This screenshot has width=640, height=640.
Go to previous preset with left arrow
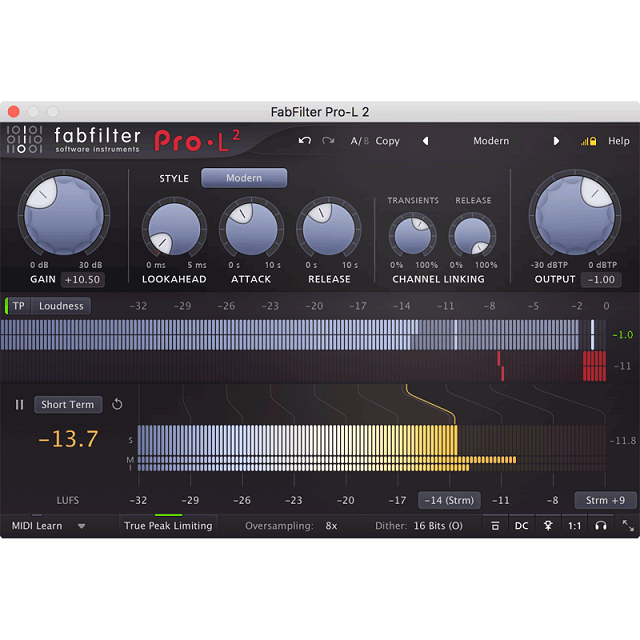(426, 141)
